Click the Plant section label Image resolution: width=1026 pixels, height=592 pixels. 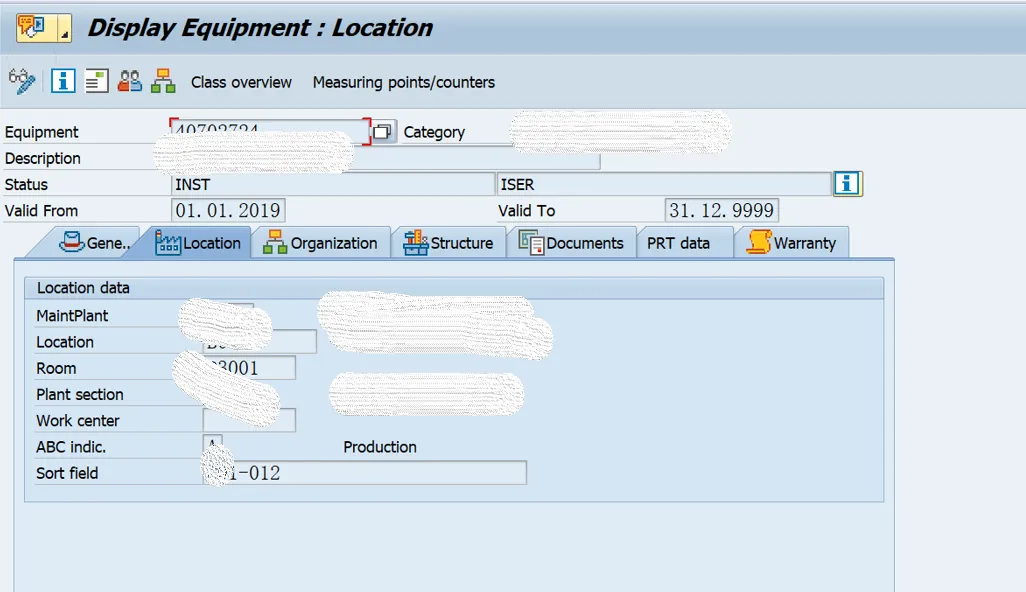(80, 394)
